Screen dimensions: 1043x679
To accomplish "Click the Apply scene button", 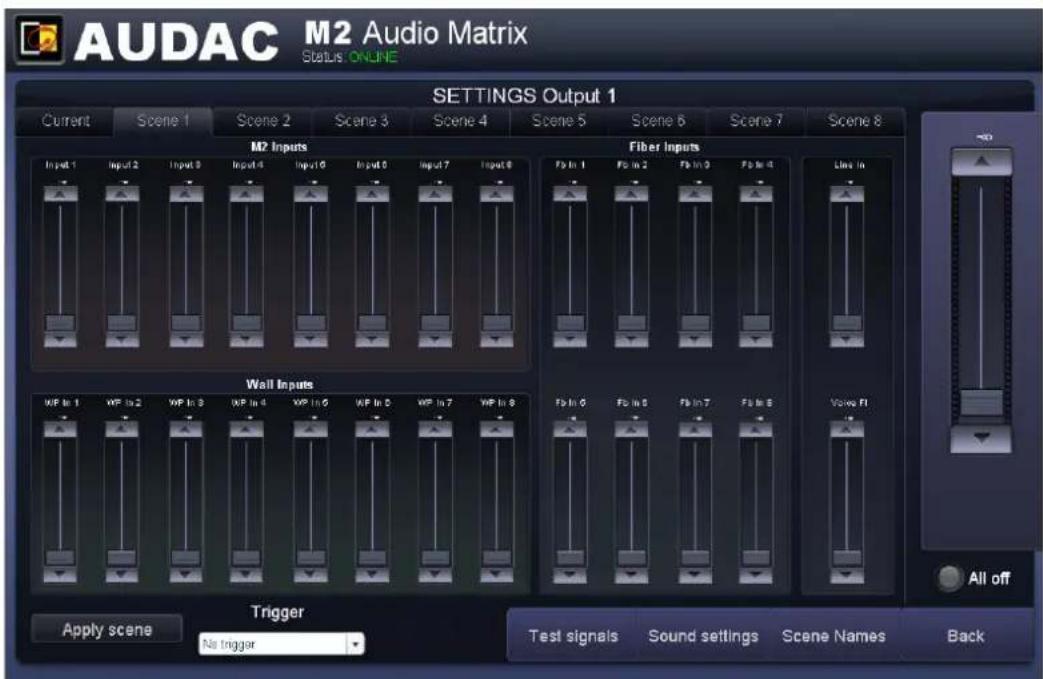I will click(107, 629).
